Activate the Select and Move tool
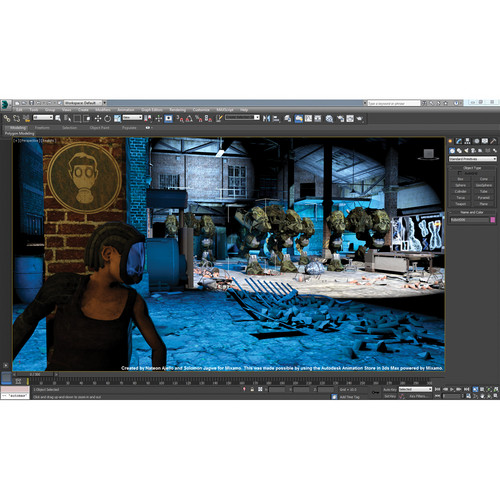This screenshot has height=500, width=500. click(98, 118)
